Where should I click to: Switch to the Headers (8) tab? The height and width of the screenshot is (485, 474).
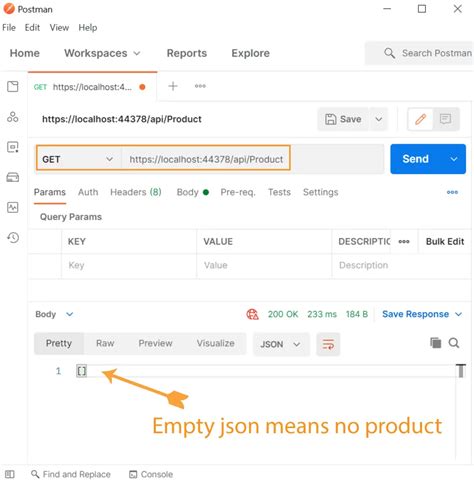pyautogui.click(x=136, y=192)
